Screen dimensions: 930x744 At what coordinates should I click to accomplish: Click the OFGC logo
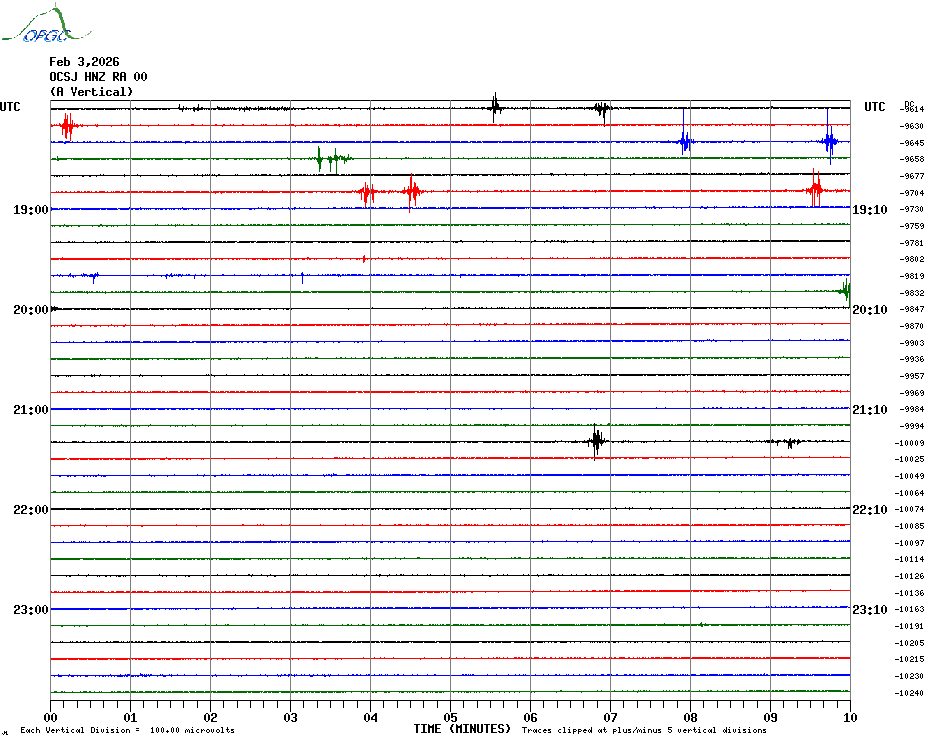tap(46, 24)
